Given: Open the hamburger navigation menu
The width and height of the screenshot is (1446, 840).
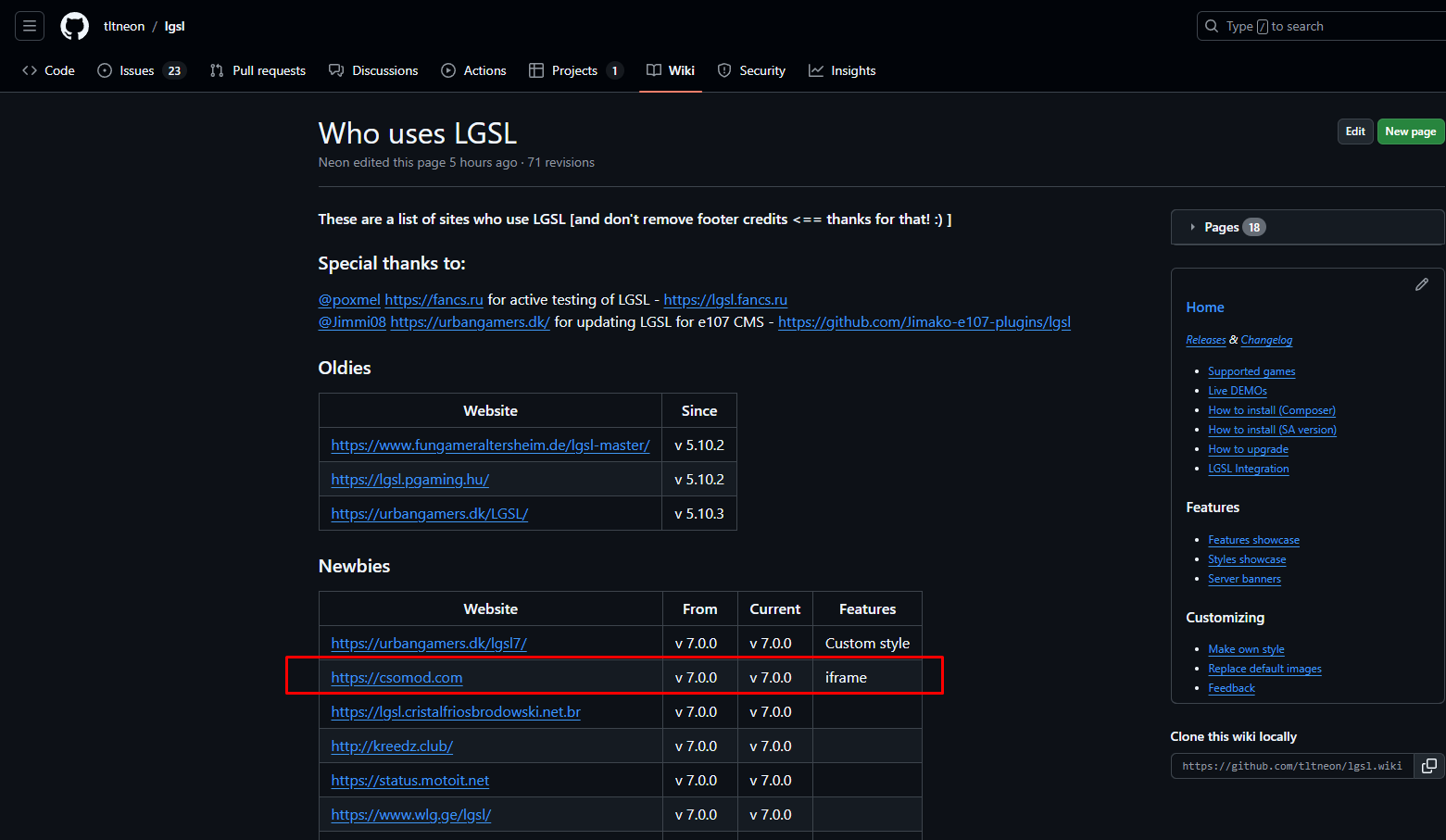Looking at the screenshot, I should click(x=30, y=26).
